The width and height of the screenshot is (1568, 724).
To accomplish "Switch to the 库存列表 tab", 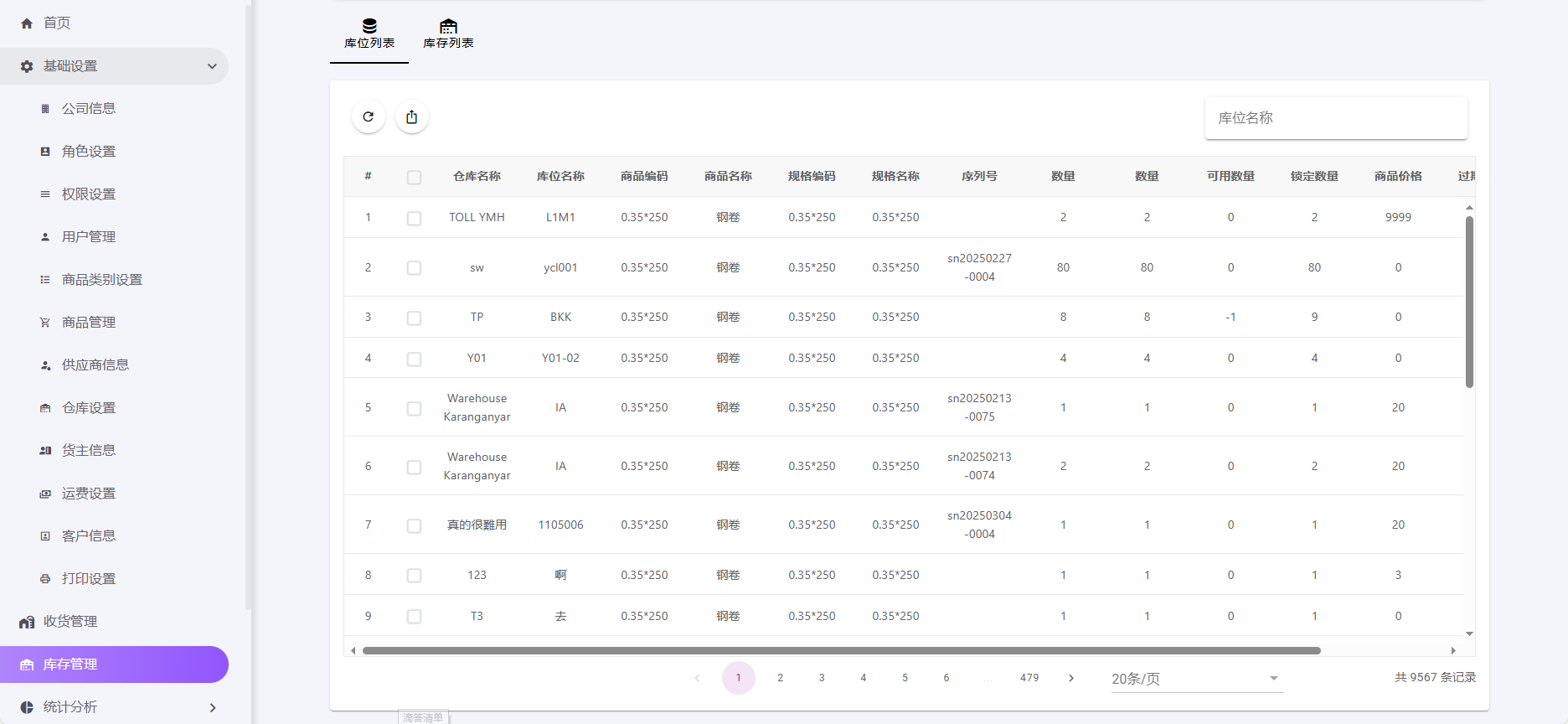I will point(448,34).
